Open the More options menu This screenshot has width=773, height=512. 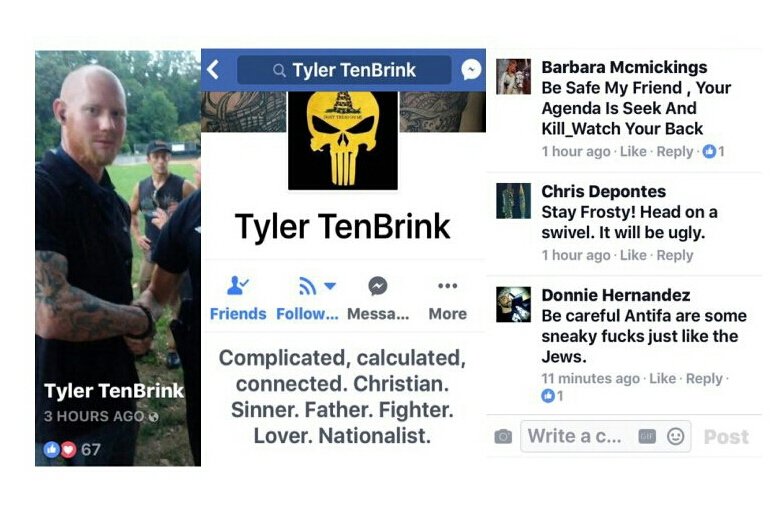pyautogui.click(x=447, y=299)
